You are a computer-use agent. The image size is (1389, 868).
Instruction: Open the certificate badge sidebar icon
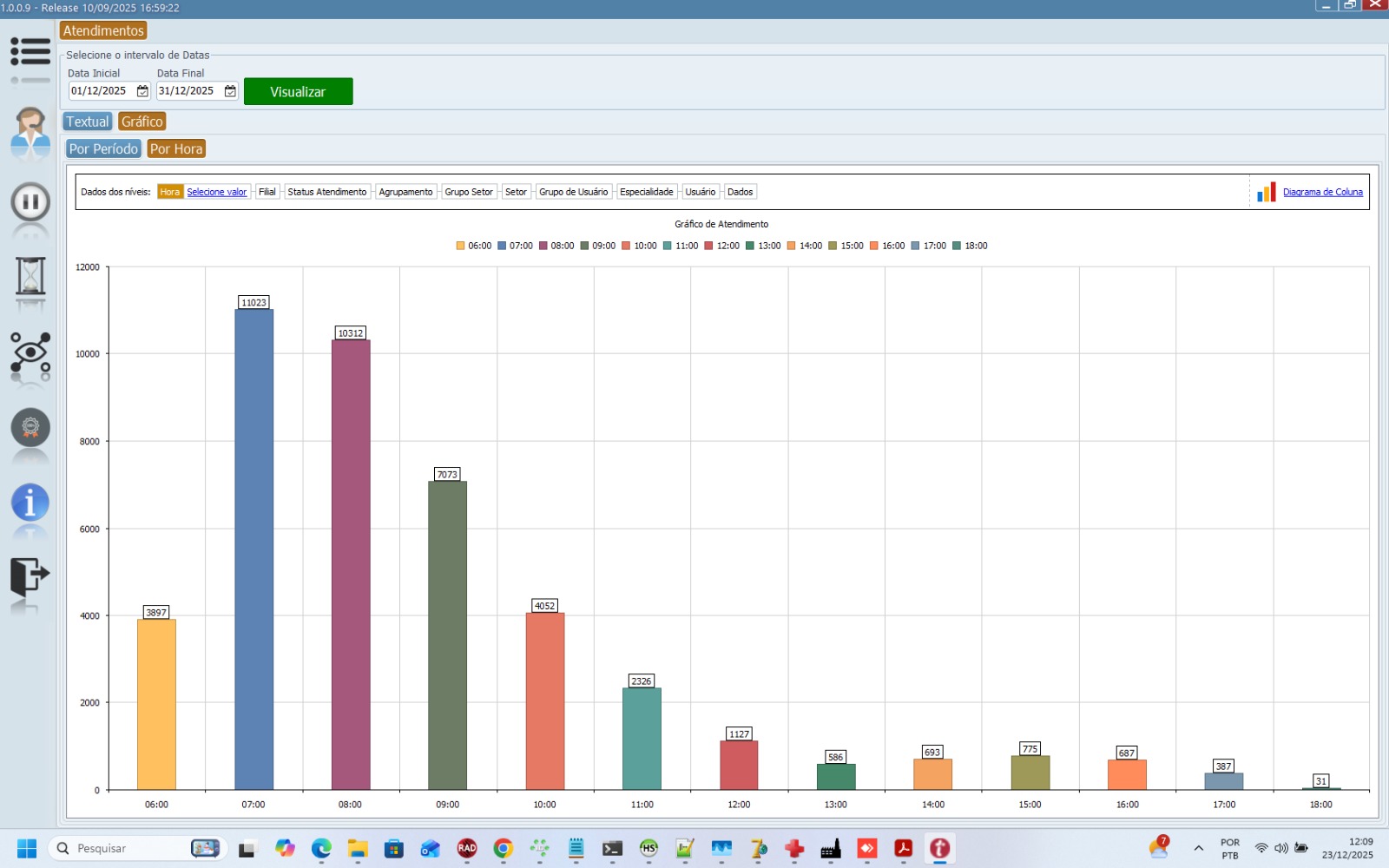[x=30, y=427]
